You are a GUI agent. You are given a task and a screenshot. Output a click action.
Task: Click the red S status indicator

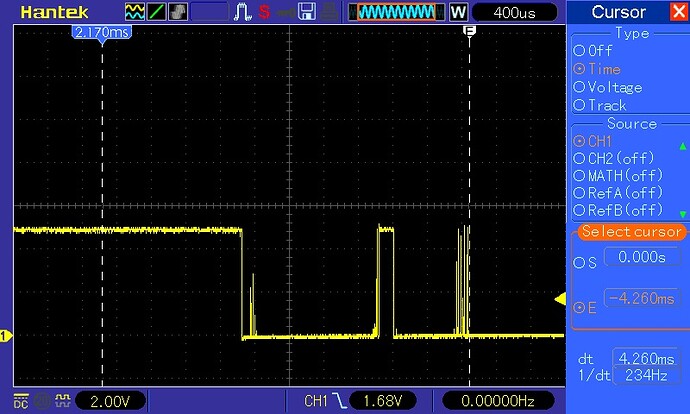pos(264,12)
